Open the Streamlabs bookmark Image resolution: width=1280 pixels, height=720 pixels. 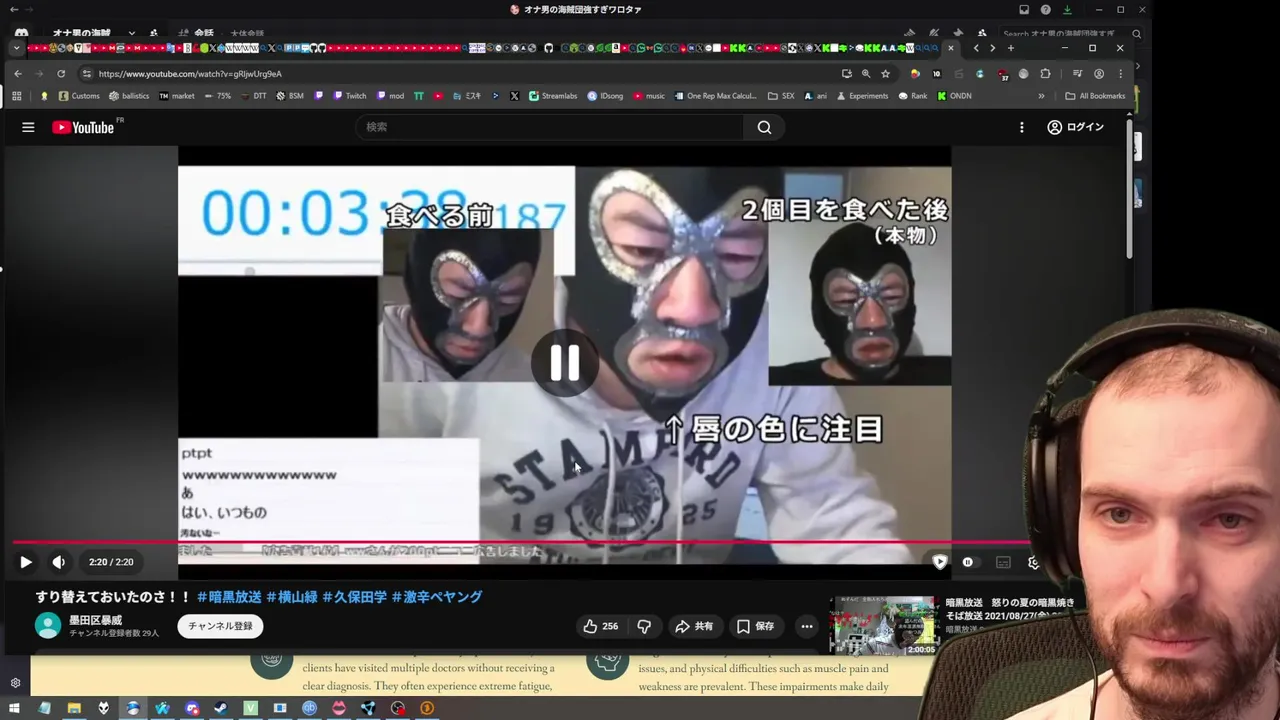pos(554,96)
